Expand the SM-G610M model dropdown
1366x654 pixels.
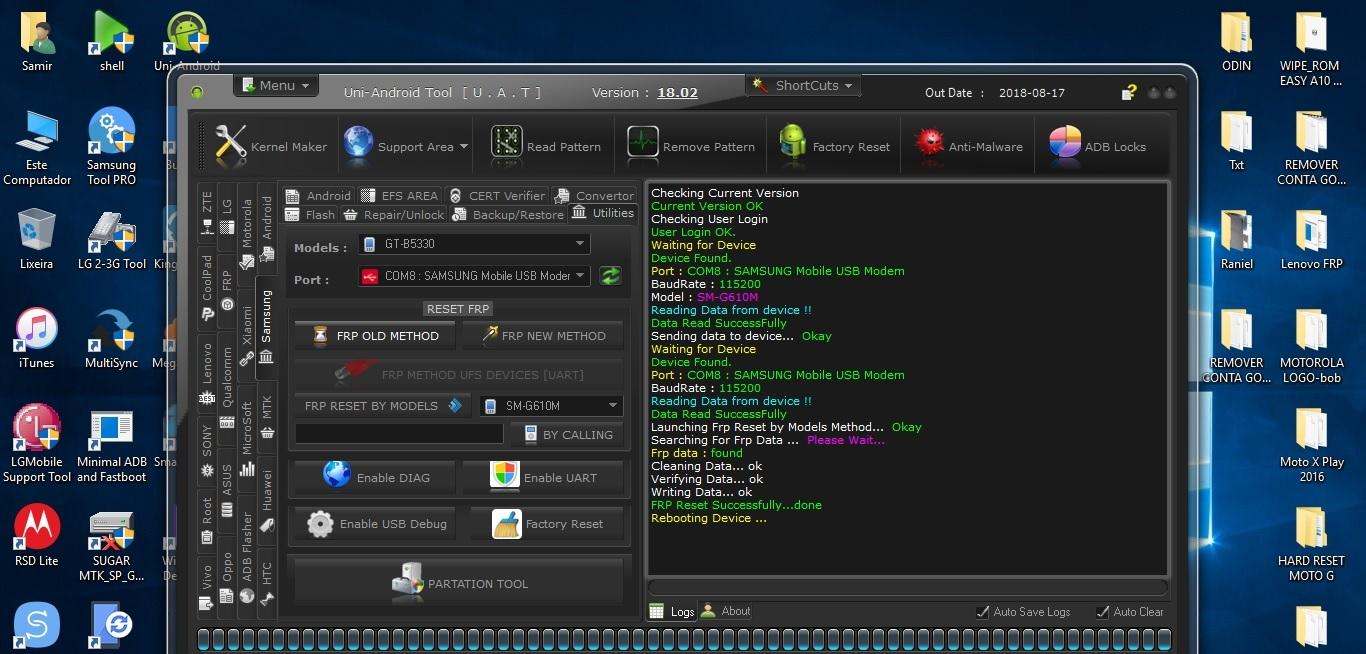pos(551,406)
